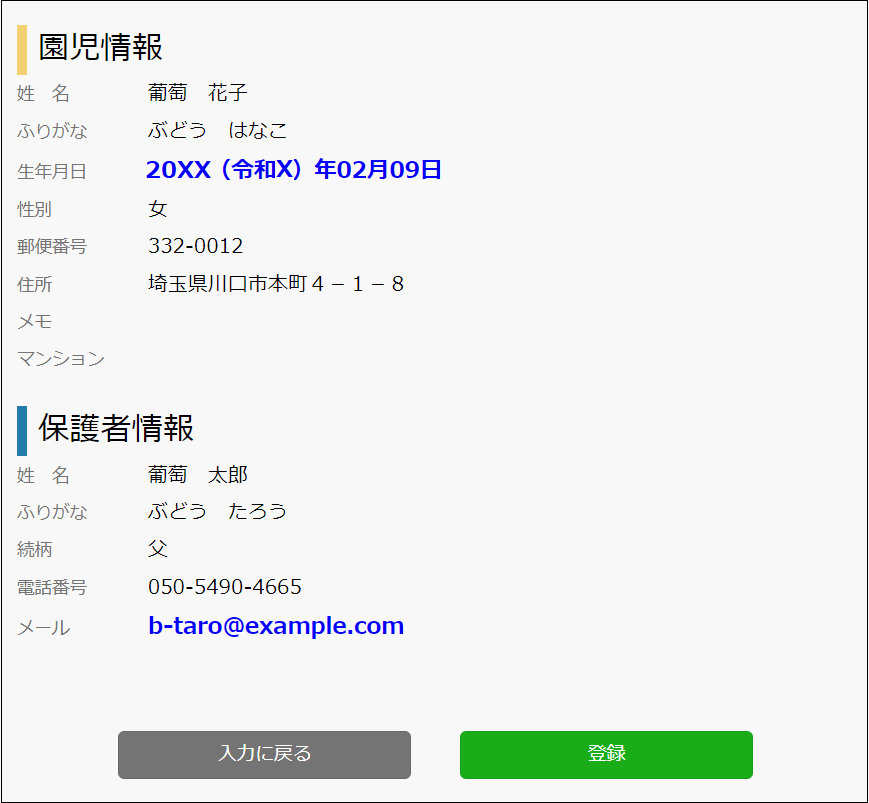Click the furigana ぶどう はなこ
Screen dimensions: 869x803
(217, 130)
